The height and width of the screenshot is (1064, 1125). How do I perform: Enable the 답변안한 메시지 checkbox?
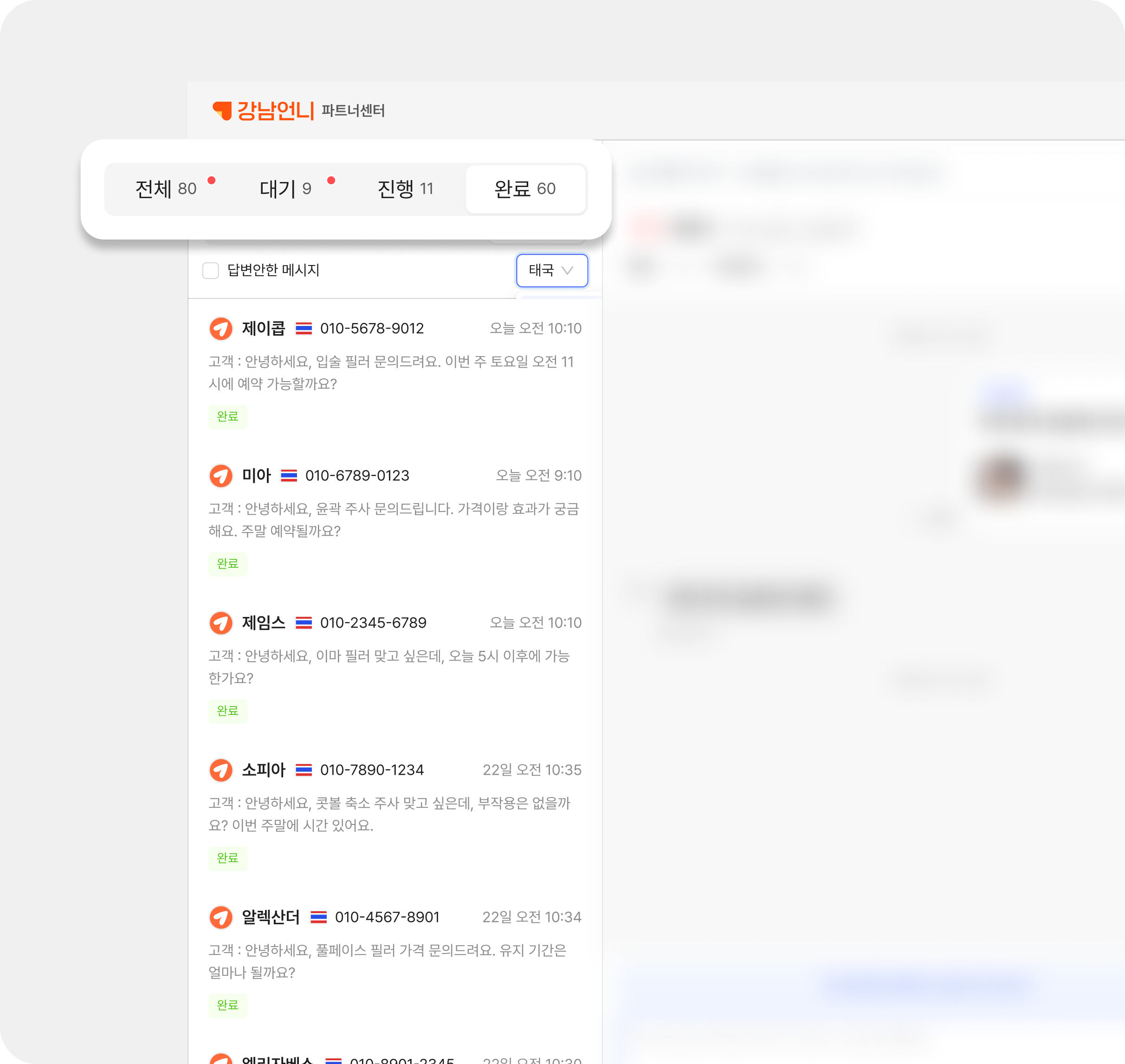(x=211, y=271)
